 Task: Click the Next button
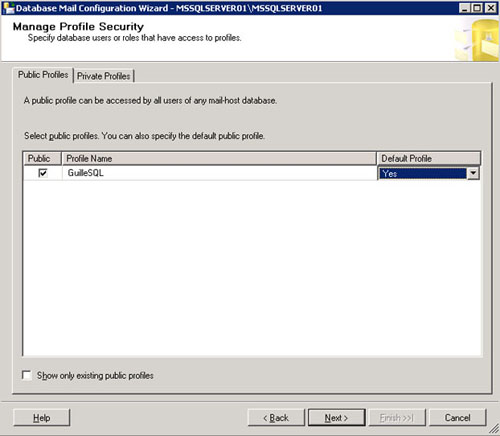click(x=337, y=418)
